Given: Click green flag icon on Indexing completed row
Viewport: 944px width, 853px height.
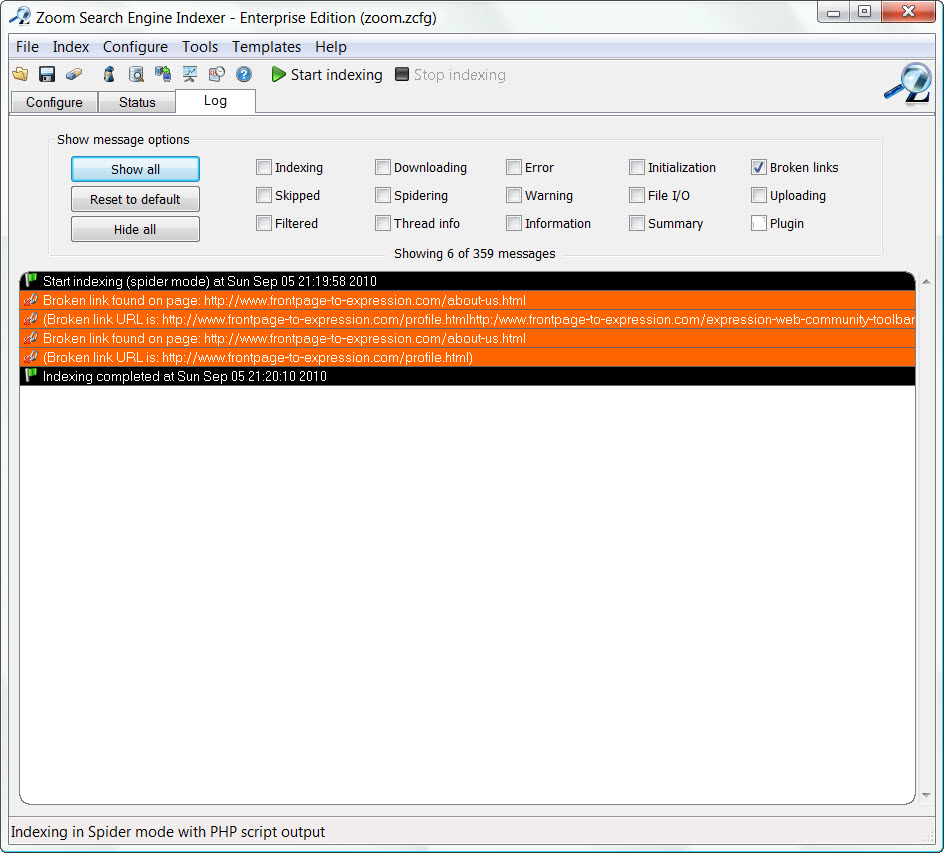Looking at the screenshot, I should point(31,376).
